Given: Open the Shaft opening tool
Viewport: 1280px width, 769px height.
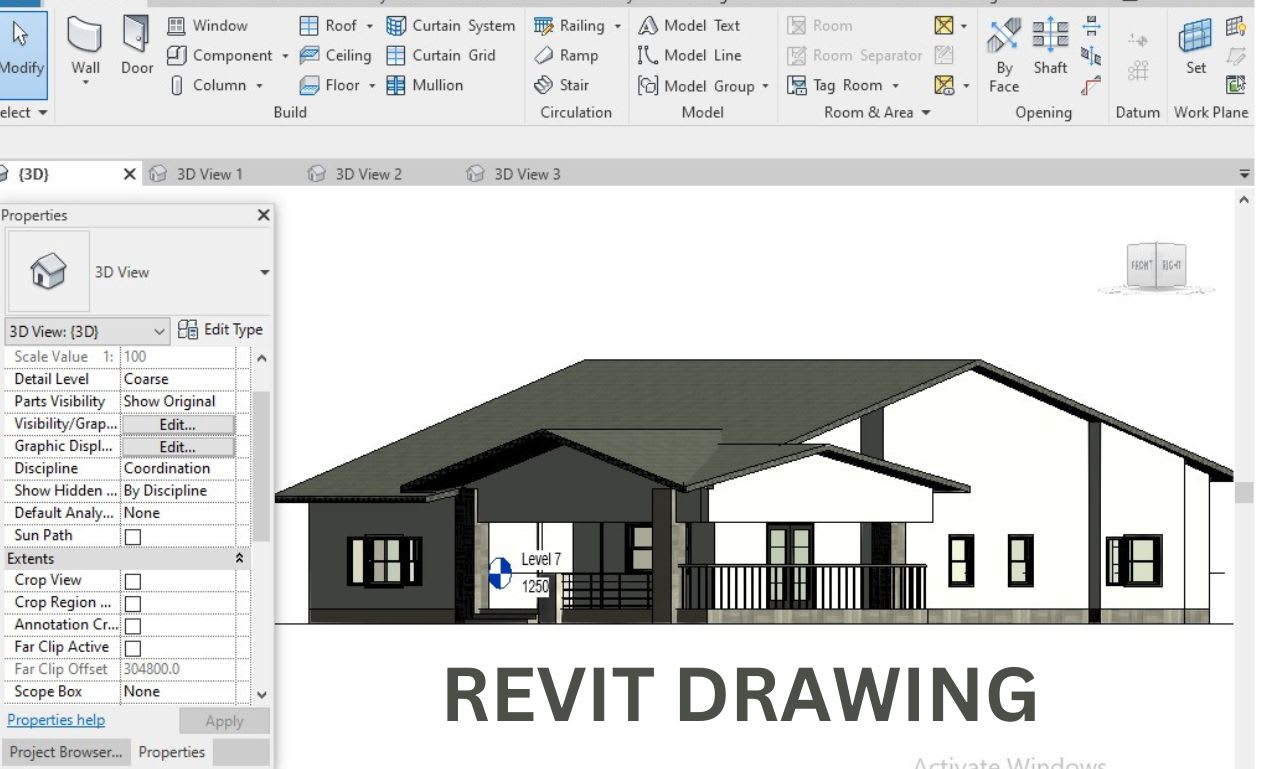Looking at the screenshot, I should 1050,45.
